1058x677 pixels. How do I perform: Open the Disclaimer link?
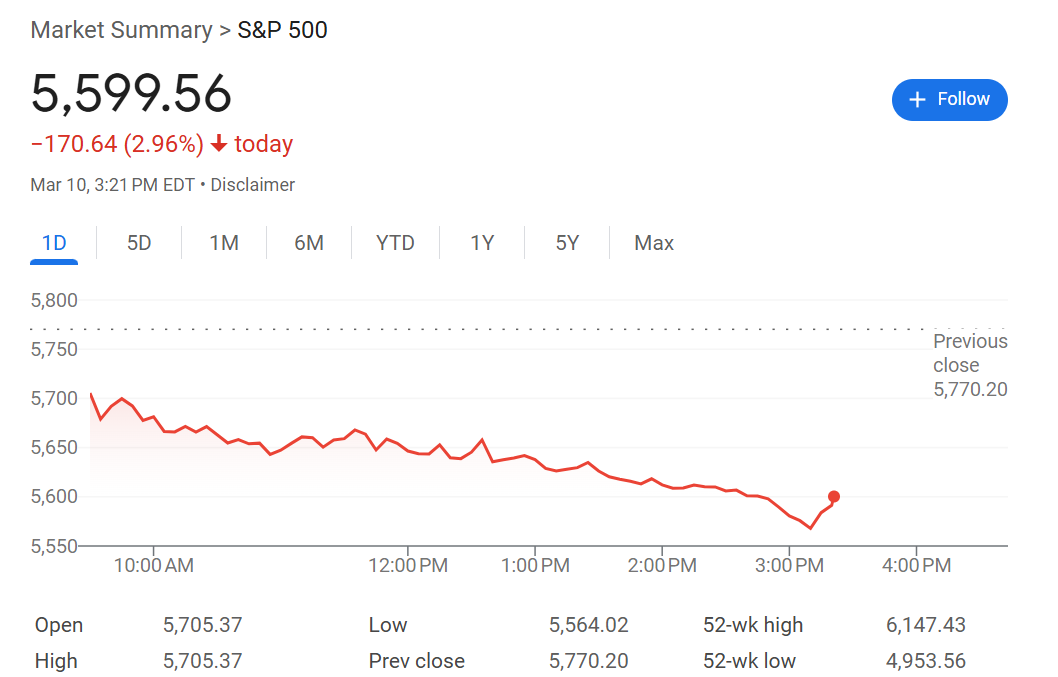tap(252, 185)
